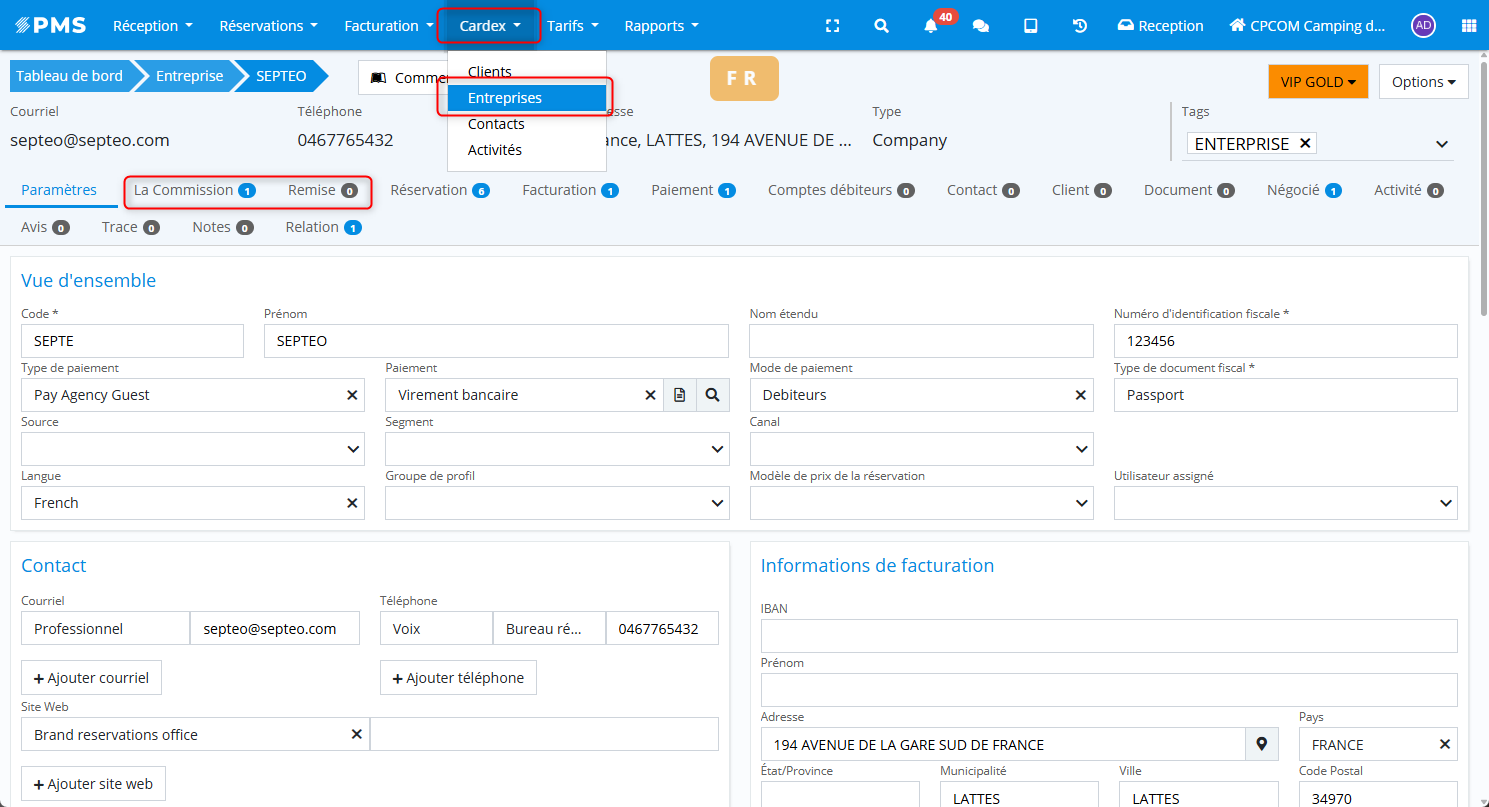
Task: Click the map pin beside Adresse field
Action: (x=1261, y=744)
